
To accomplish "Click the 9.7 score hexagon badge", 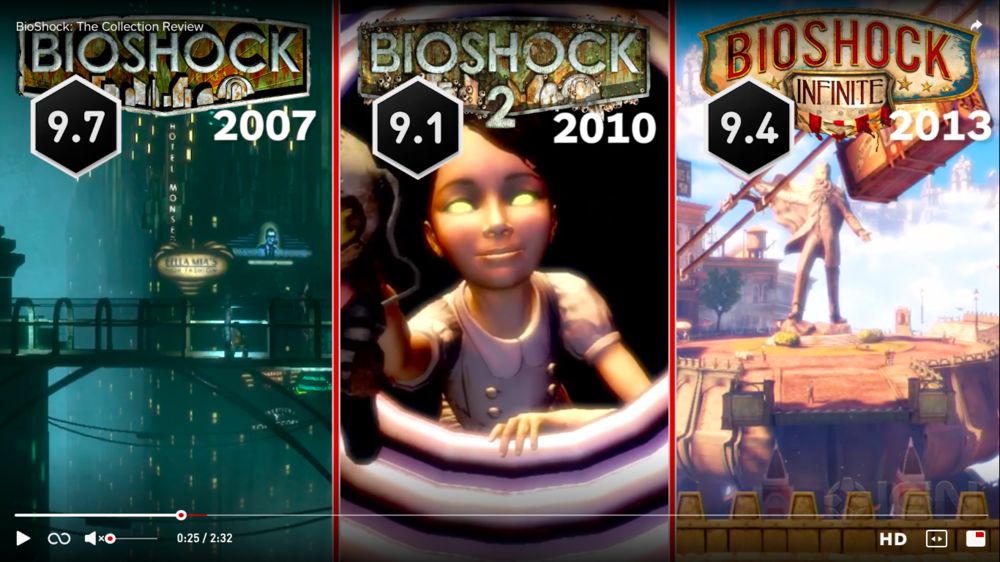I will (76, 126).
